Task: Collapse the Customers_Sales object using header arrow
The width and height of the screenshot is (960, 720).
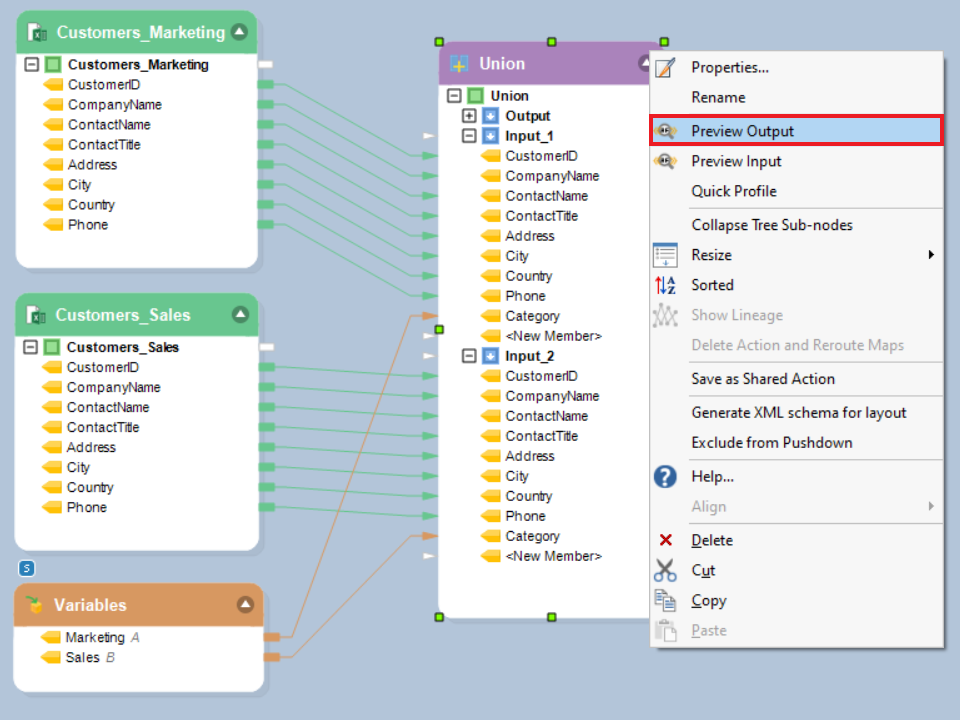Action: coord(240,314)
